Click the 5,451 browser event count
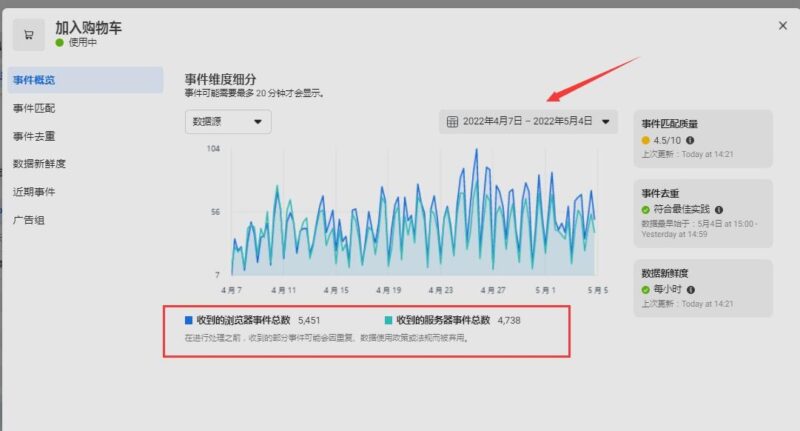This screenshot has height=431, width=800. pos(309,320)
